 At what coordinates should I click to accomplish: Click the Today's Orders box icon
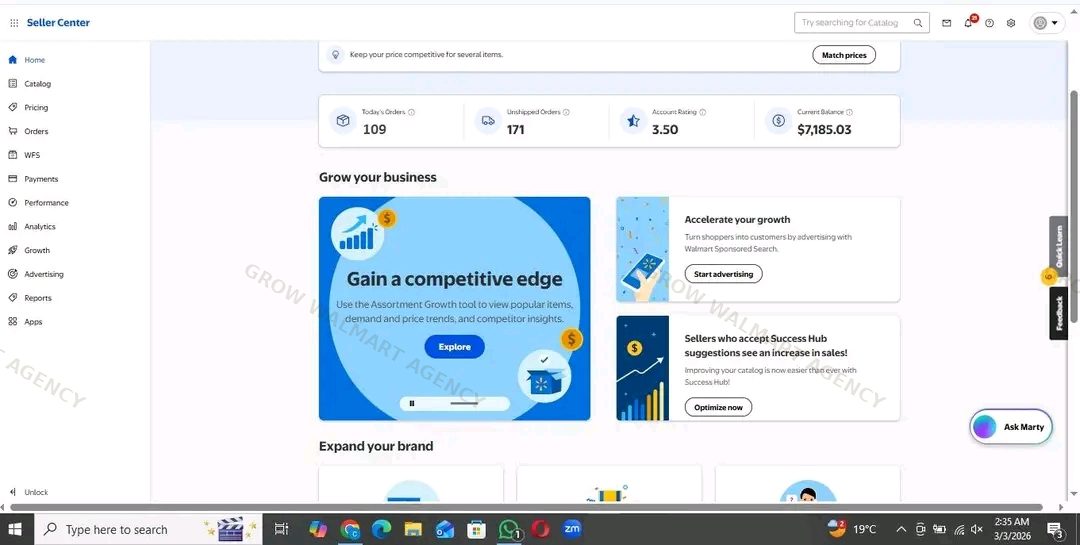[343, 121]
